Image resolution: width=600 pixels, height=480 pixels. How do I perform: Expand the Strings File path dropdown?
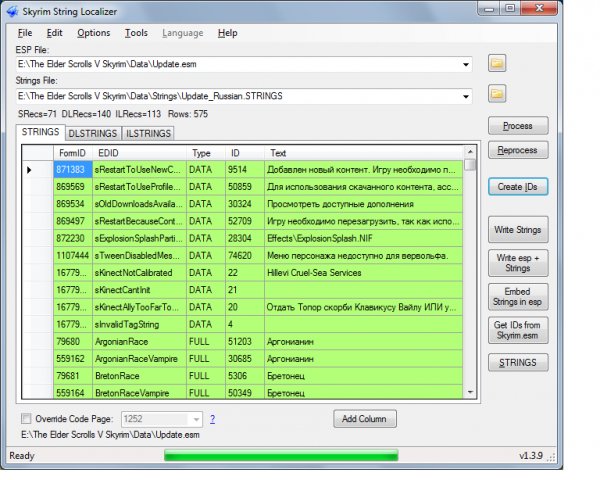pyautogui.click(x=467, y=96)
